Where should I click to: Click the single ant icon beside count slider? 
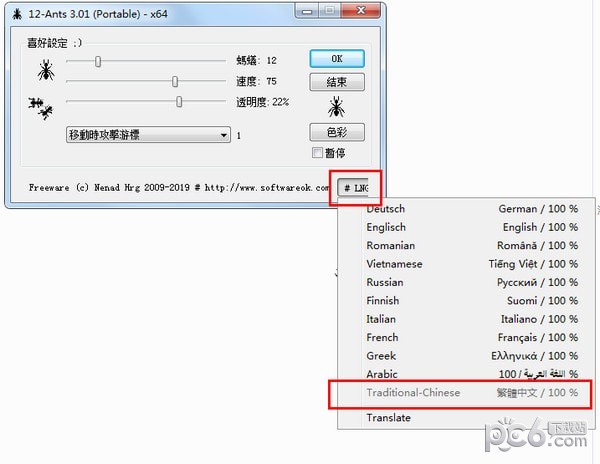click(x=45, y=70)
